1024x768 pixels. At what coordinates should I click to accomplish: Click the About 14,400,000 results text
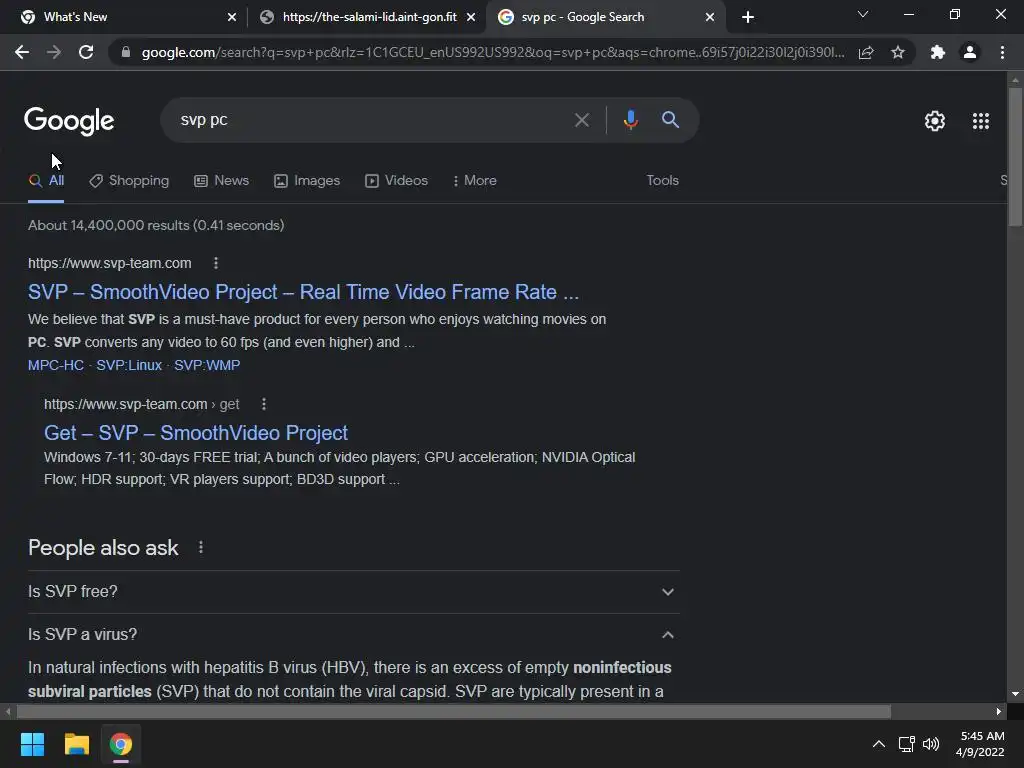(x=156, y=225)
